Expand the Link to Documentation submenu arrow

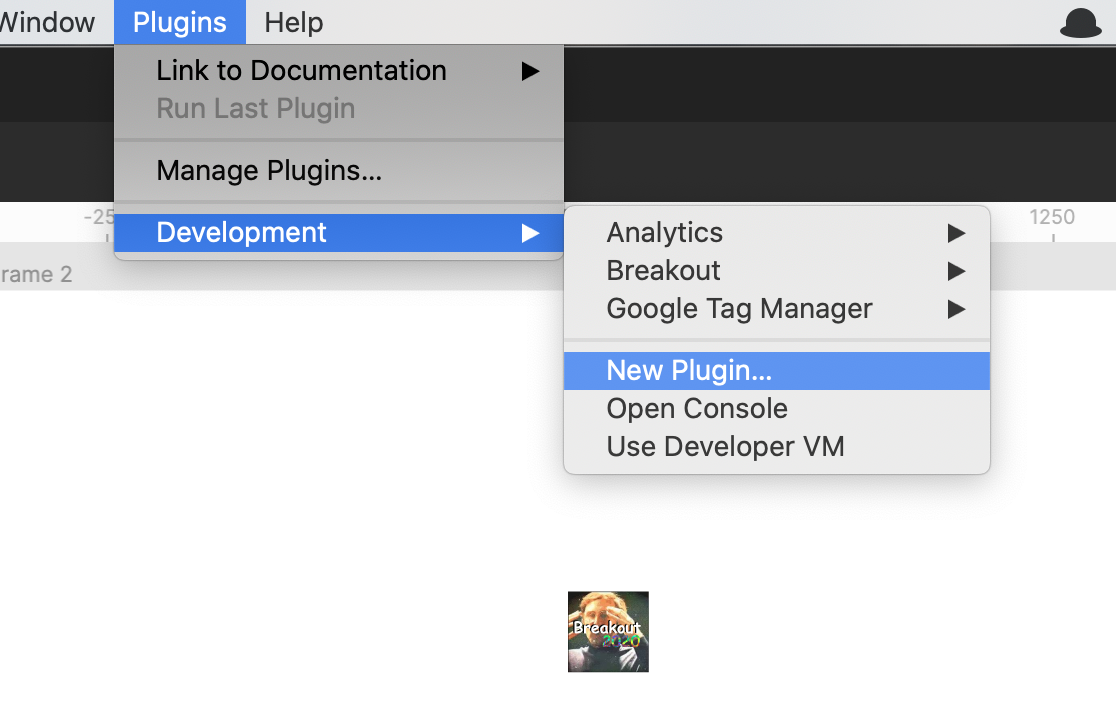(x=530, y=70)
